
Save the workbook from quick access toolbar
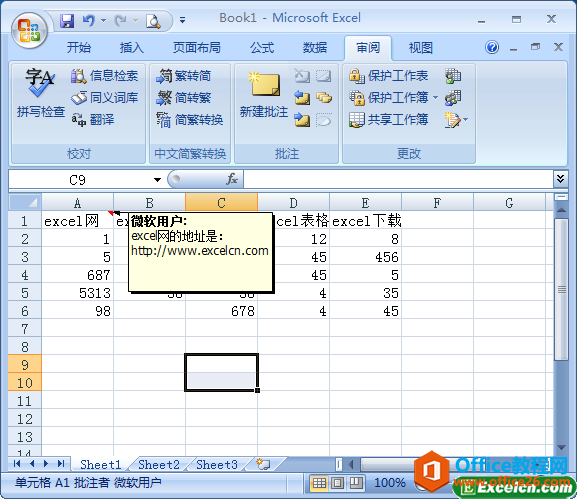[67, 21]
